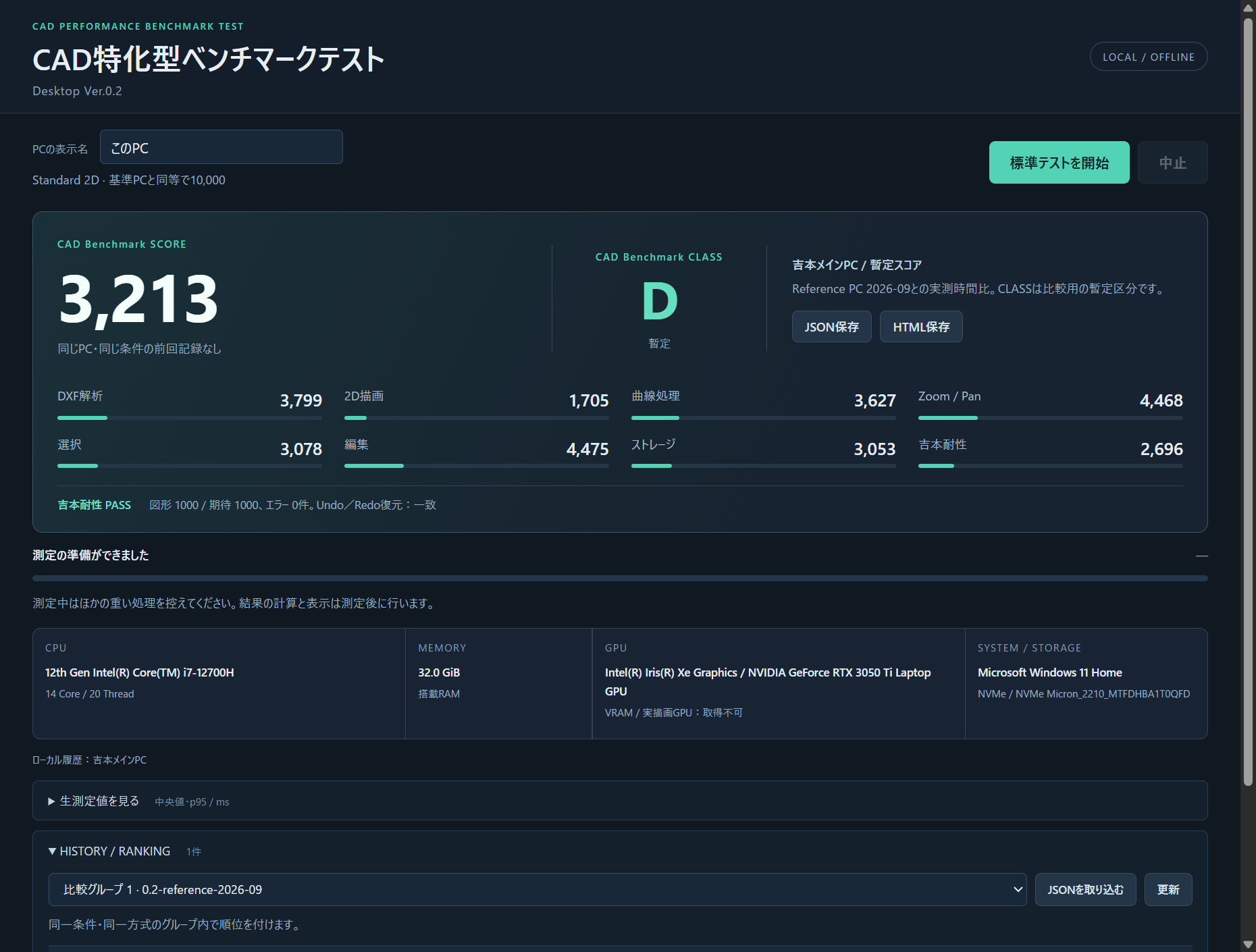The width and height of the screenshot is (1256, 952).
Task: Click the ローカル履歴：吉本メインPC text
Action: pyautogui.click(x=90, y=760)
